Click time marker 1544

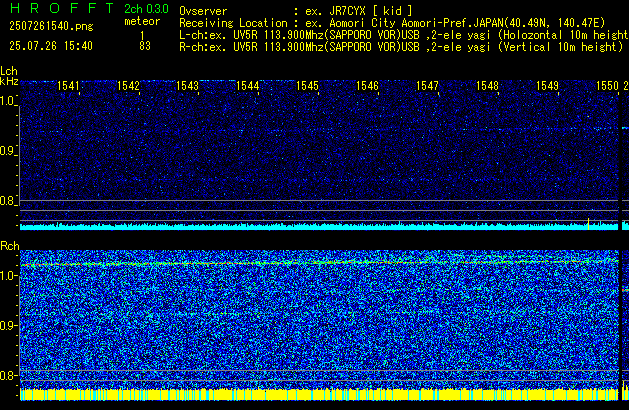tap(248, 86)
